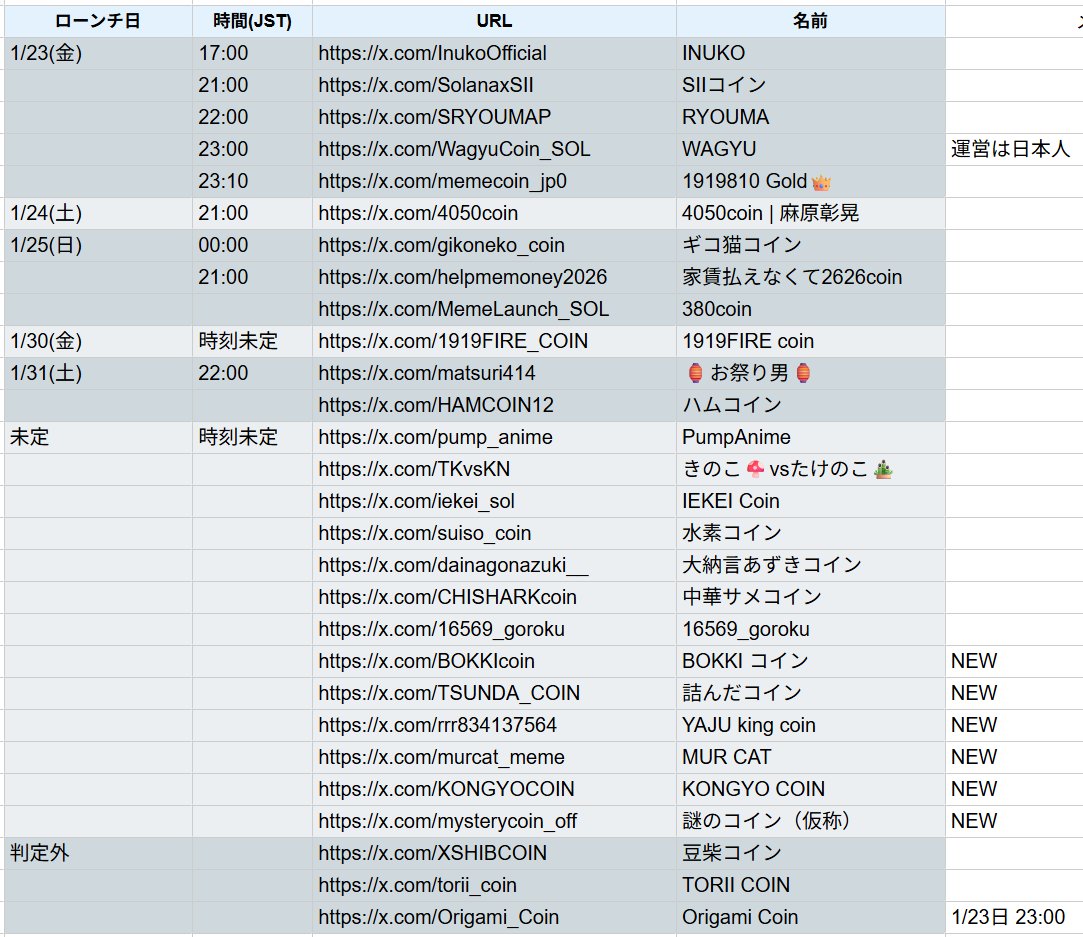Select the 1/31(土) date cell

pyautogui.click(x=98, y=373)
